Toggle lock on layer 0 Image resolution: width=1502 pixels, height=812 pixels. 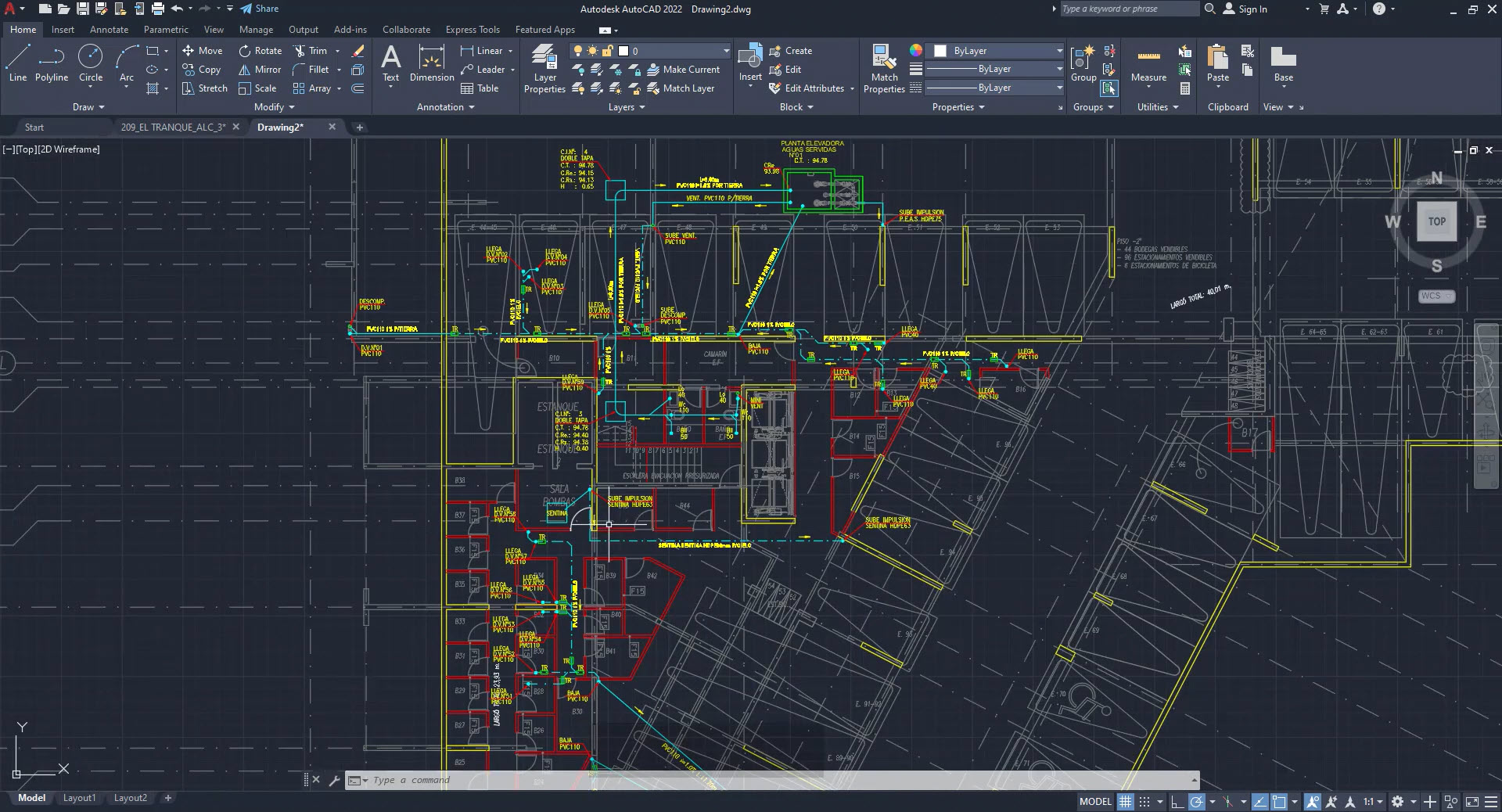(x=608, y=51)
